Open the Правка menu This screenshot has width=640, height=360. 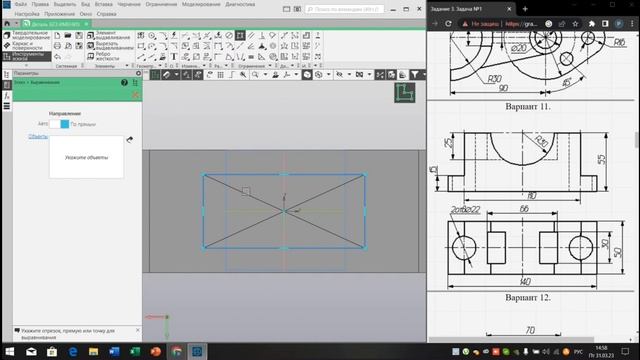click(x=40, y=4)
